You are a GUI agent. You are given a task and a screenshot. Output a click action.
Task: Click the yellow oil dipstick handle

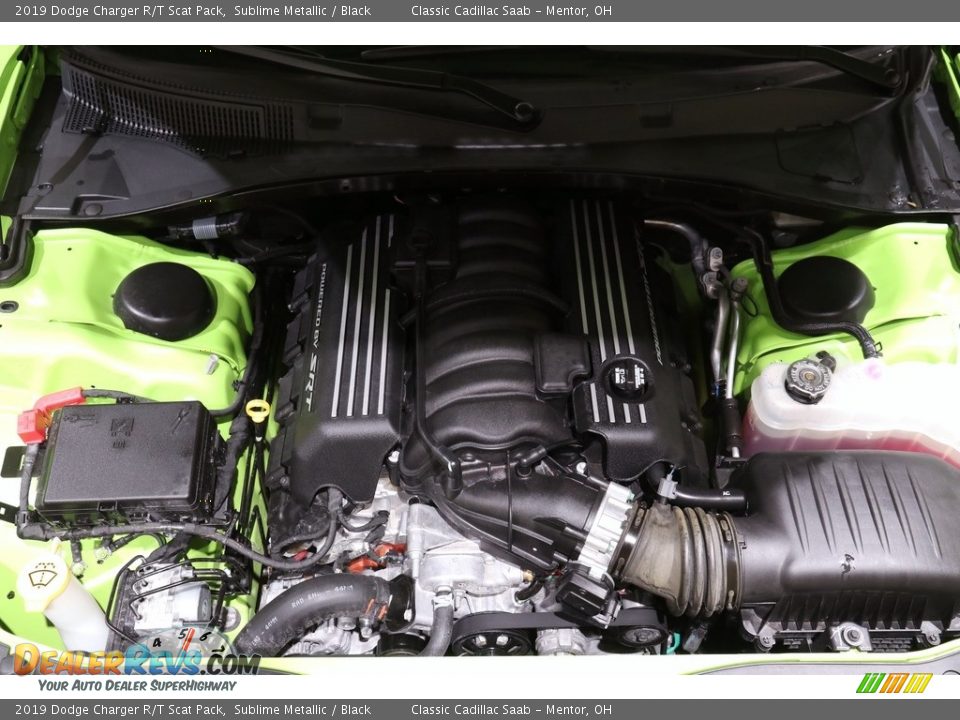coord(258,410)
